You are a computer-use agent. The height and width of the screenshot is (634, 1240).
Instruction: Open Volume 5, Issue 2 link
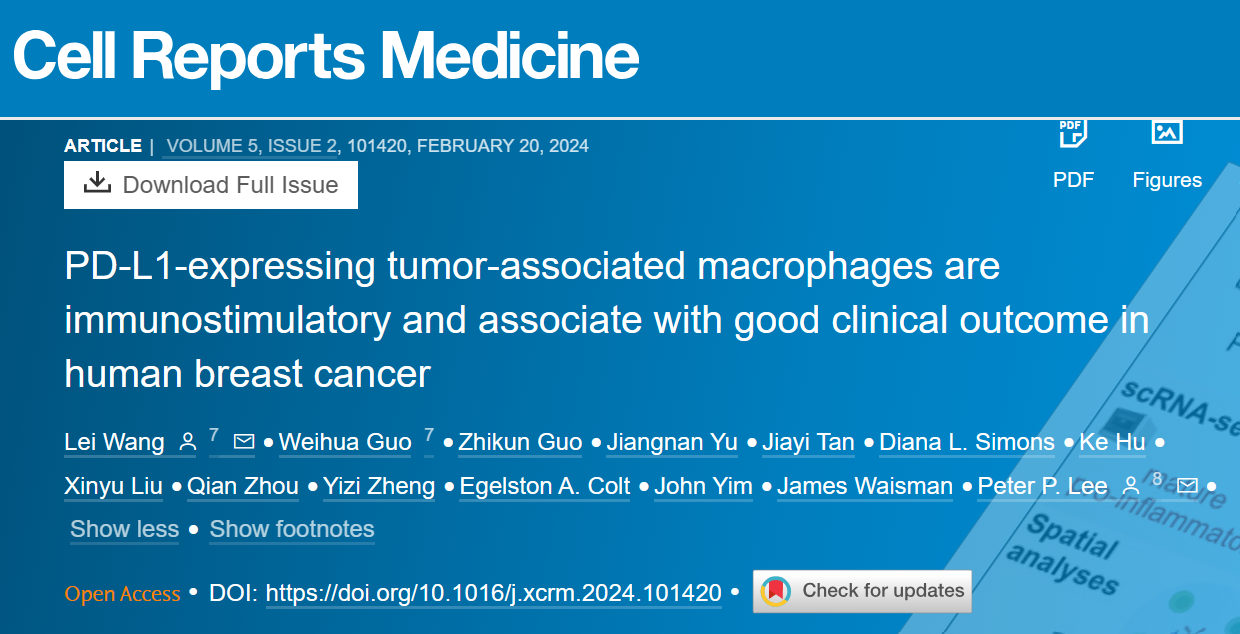point(251,146)
